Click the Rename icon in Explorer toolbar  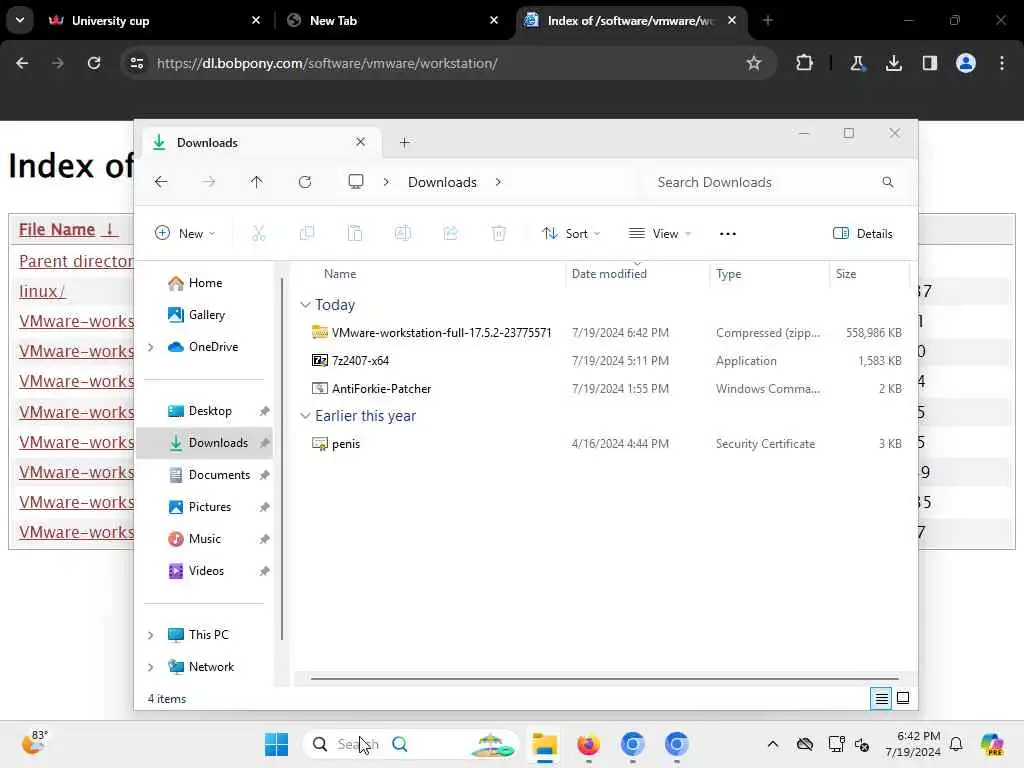402,233
